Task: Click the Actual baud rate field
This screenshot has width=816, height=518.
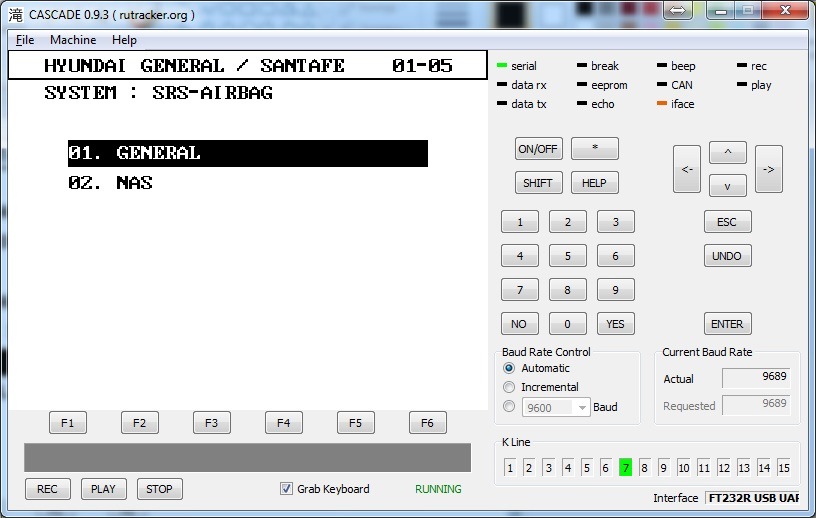Action: pyautogui.click(x=756, y=377)
